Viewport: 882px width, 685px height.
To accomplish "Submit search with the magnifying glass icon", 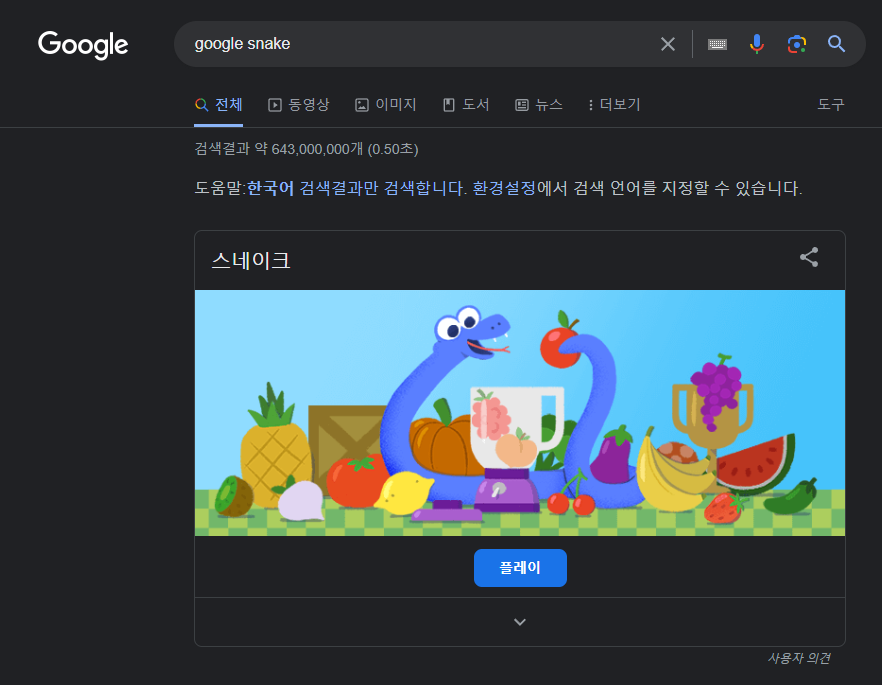I will pyautogui.click(x=836, y=44).
